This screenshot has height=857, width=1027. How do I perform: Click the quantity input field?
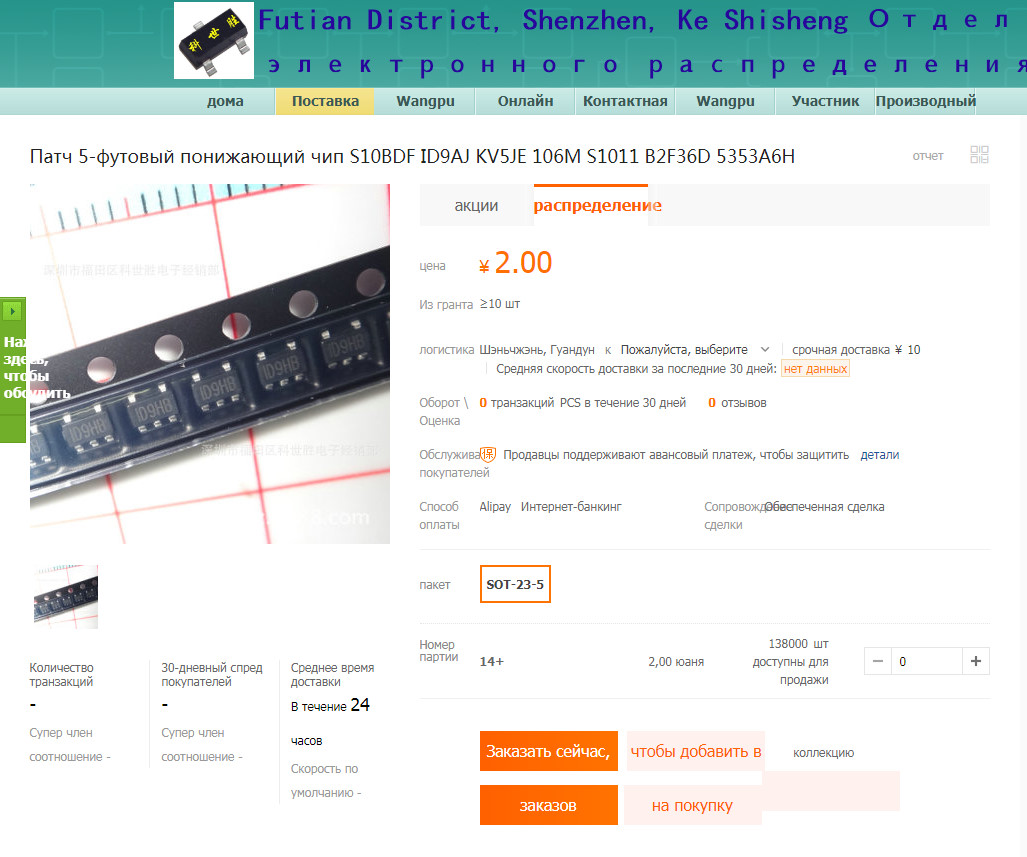pyautogui.click(x=926, y=661)
